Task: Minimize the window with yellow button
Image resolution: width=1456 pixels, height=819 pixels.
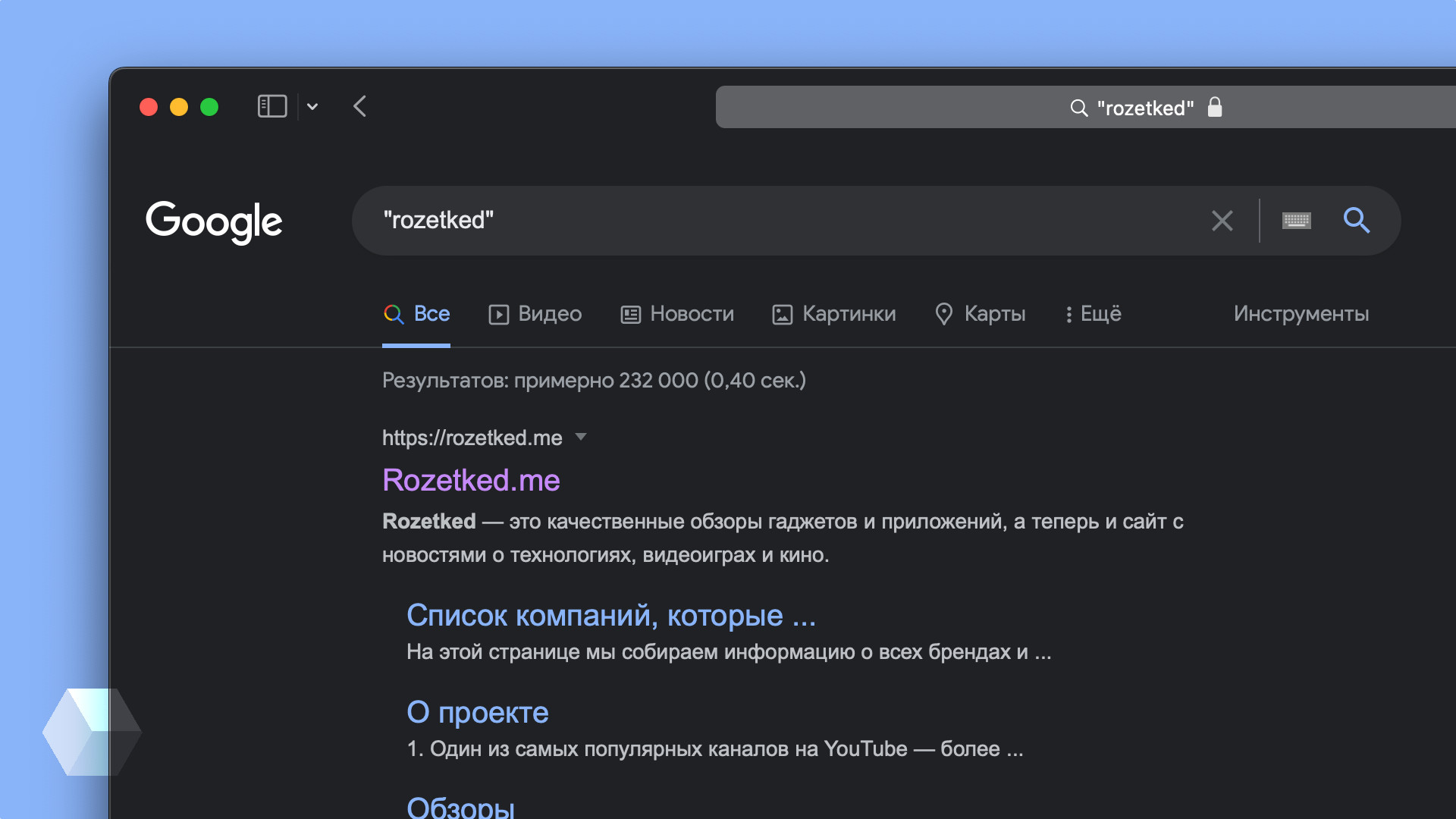Action: [x=179, y=107]
